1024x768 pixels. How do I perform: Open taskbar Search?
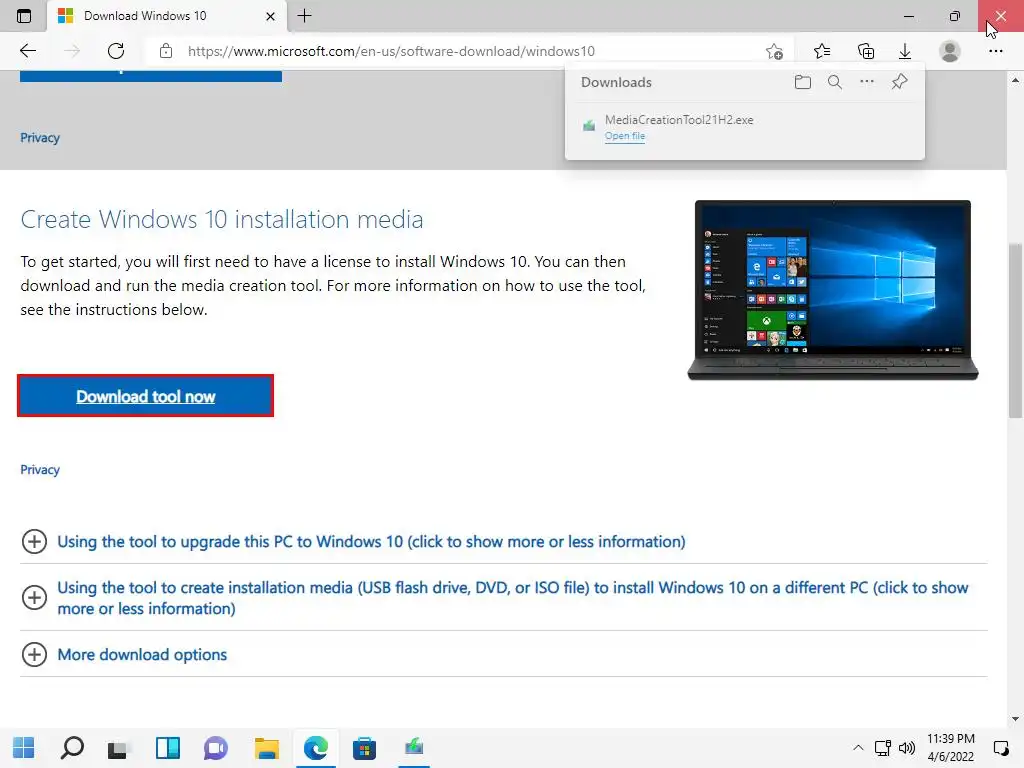72,748
